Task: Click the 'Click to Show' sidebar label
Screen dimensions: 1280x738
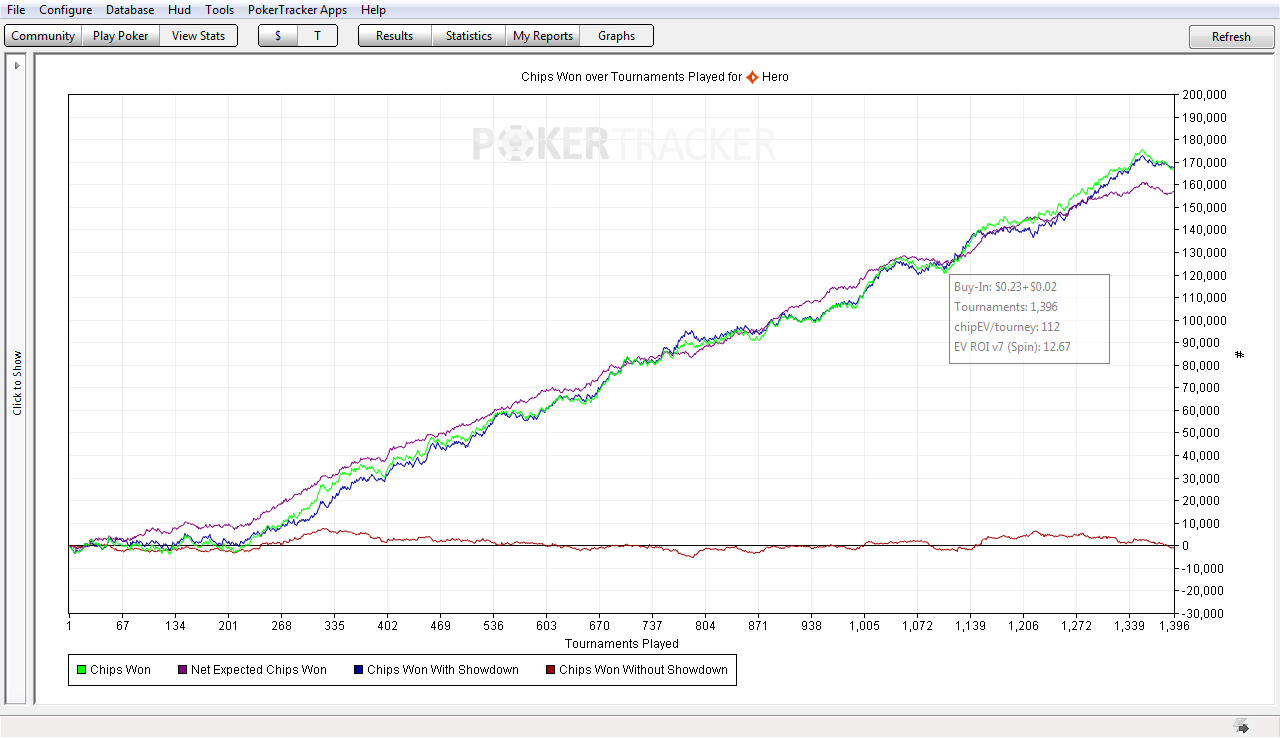Action: [x=17, y=383]
